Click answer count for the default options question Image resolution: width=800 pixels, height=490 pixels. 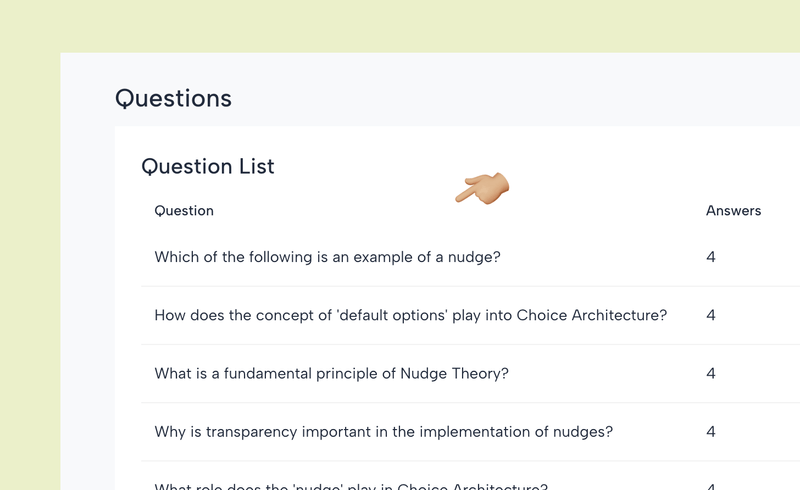coord(711,315)
